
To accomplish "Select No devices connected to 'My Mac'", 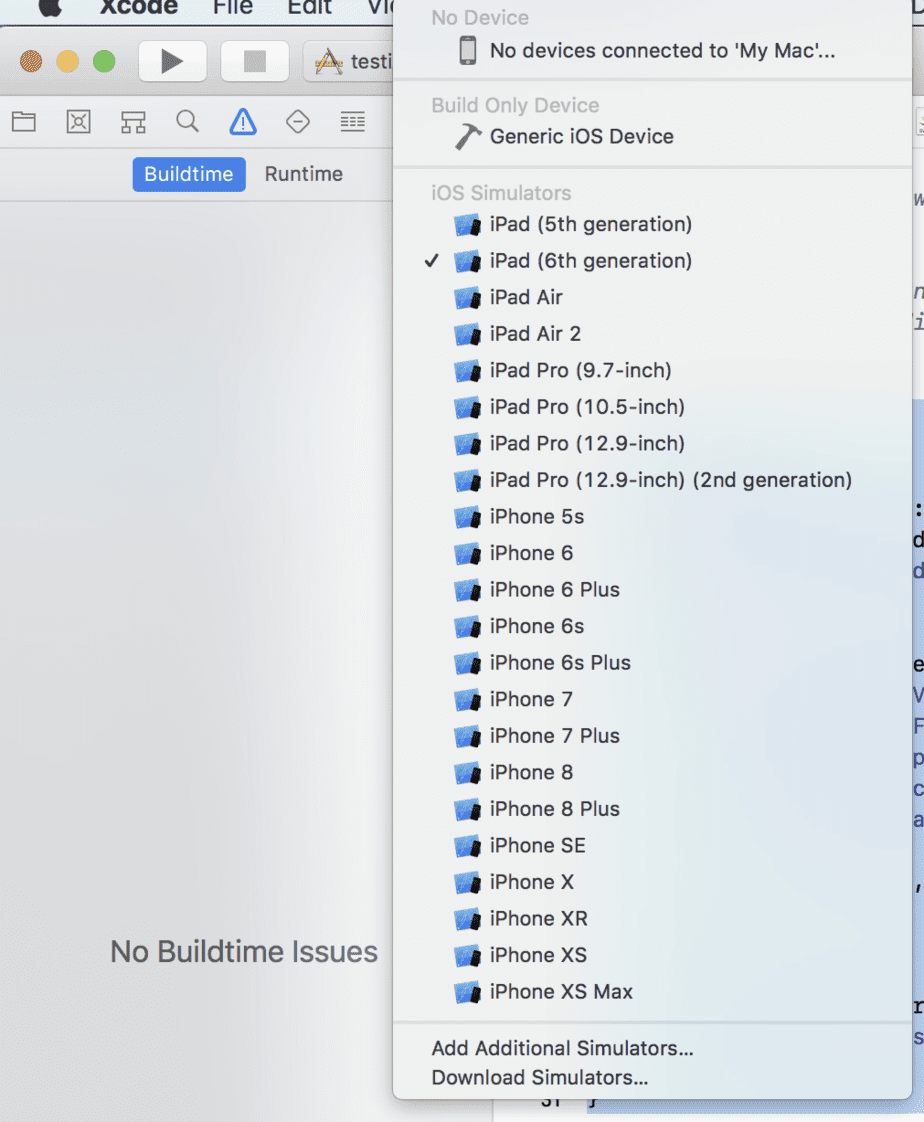I will [652, 51].
